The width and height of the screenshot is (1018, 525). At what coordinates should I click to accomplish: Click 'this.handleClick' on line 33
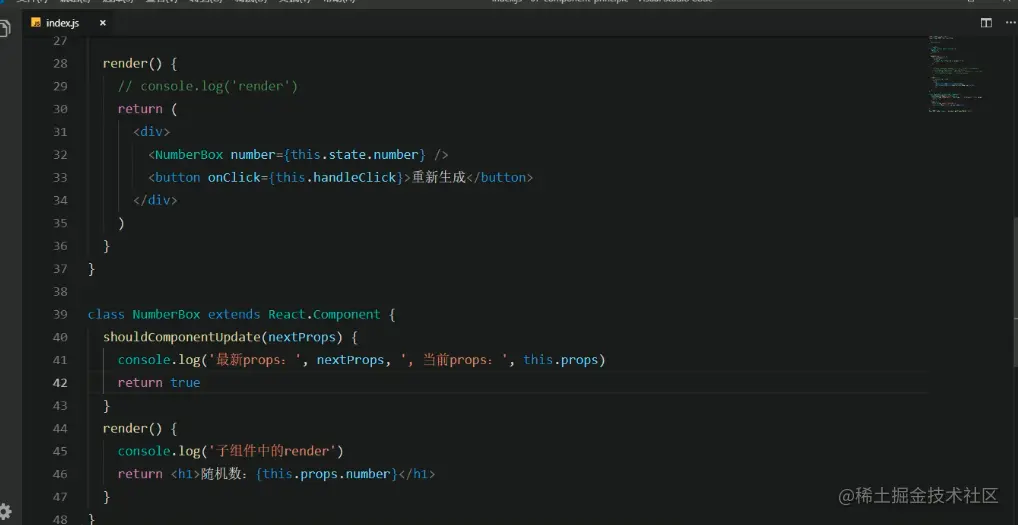[336, 177]
